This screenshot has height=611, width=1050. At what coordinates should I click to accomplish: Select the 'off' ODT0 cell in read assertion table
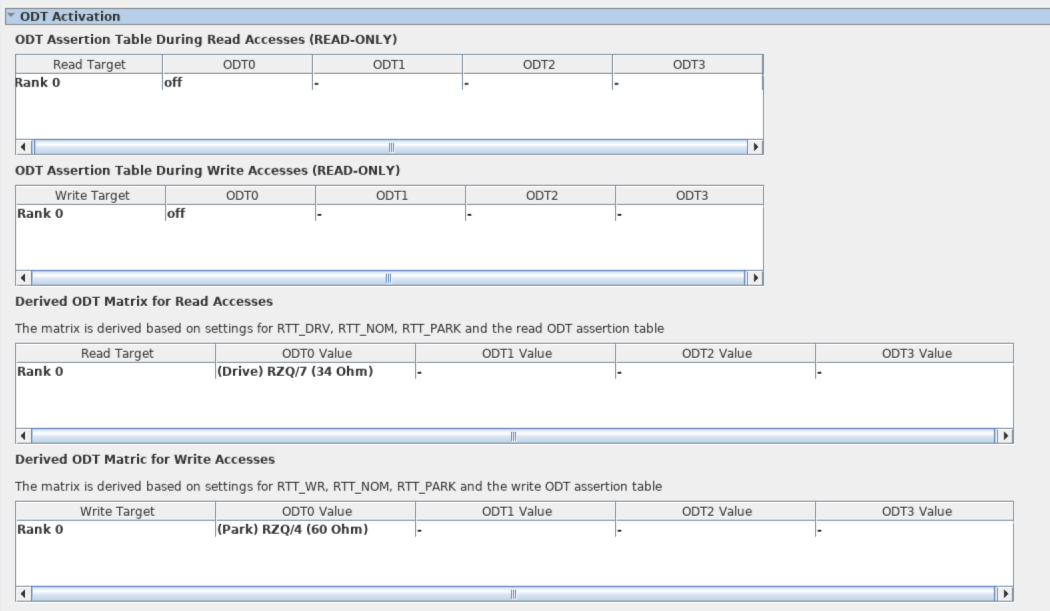click(x=236, y=83)
